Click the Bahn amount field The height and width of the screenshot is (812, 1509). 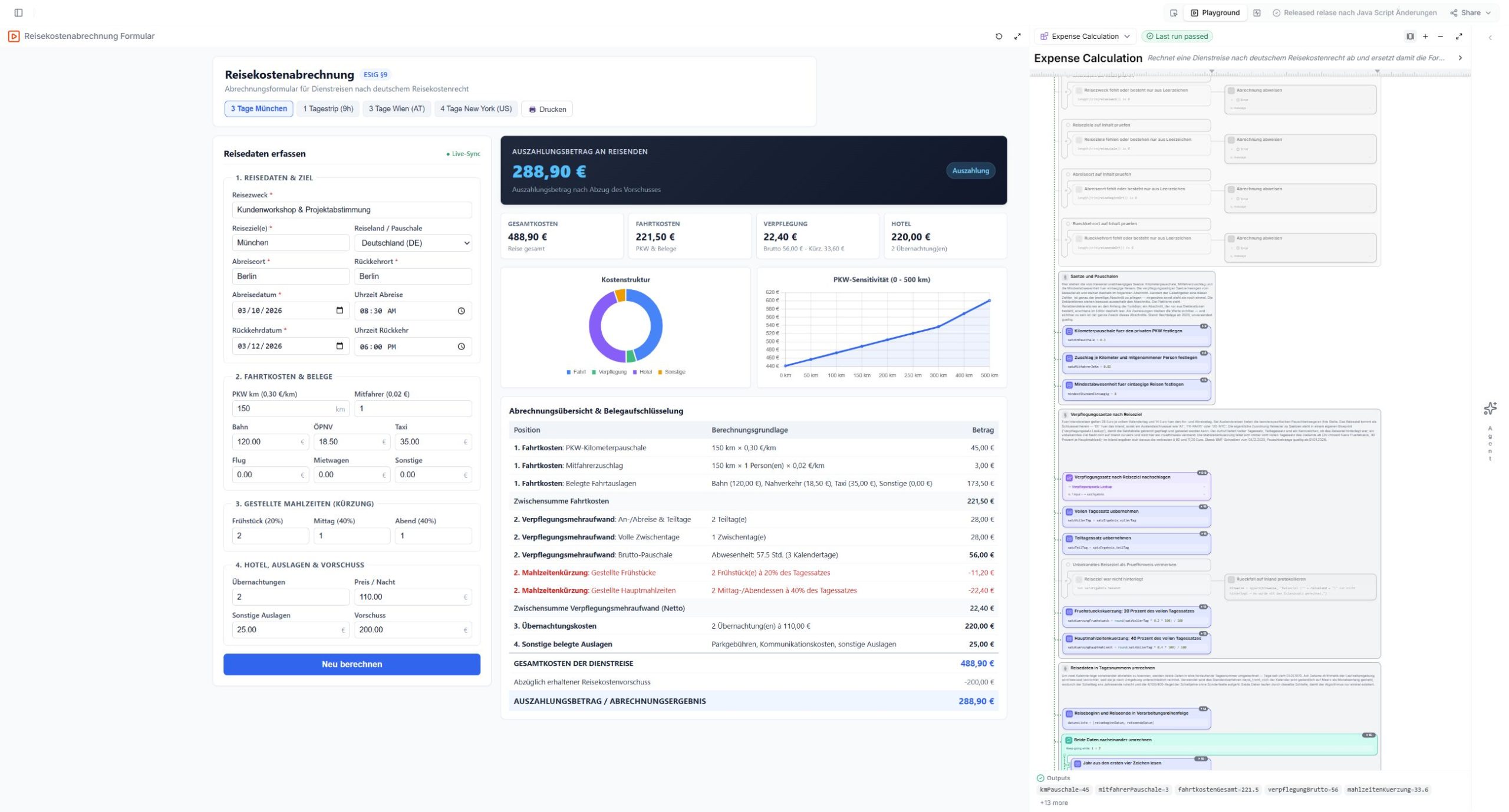tap(271, 442)
